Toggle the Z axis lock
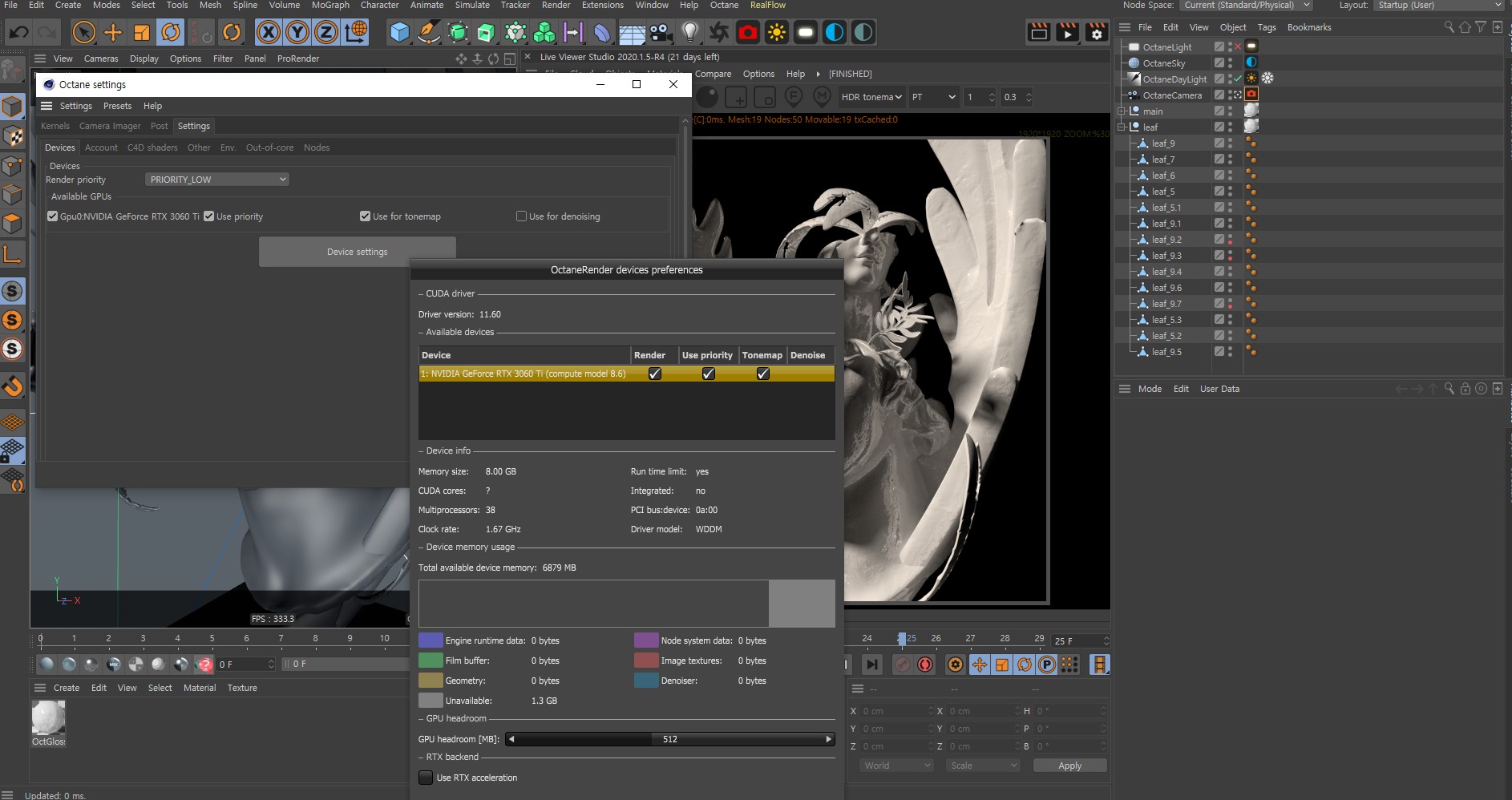The width and height of the screenshot is (1512, 800). pos(326,32)
